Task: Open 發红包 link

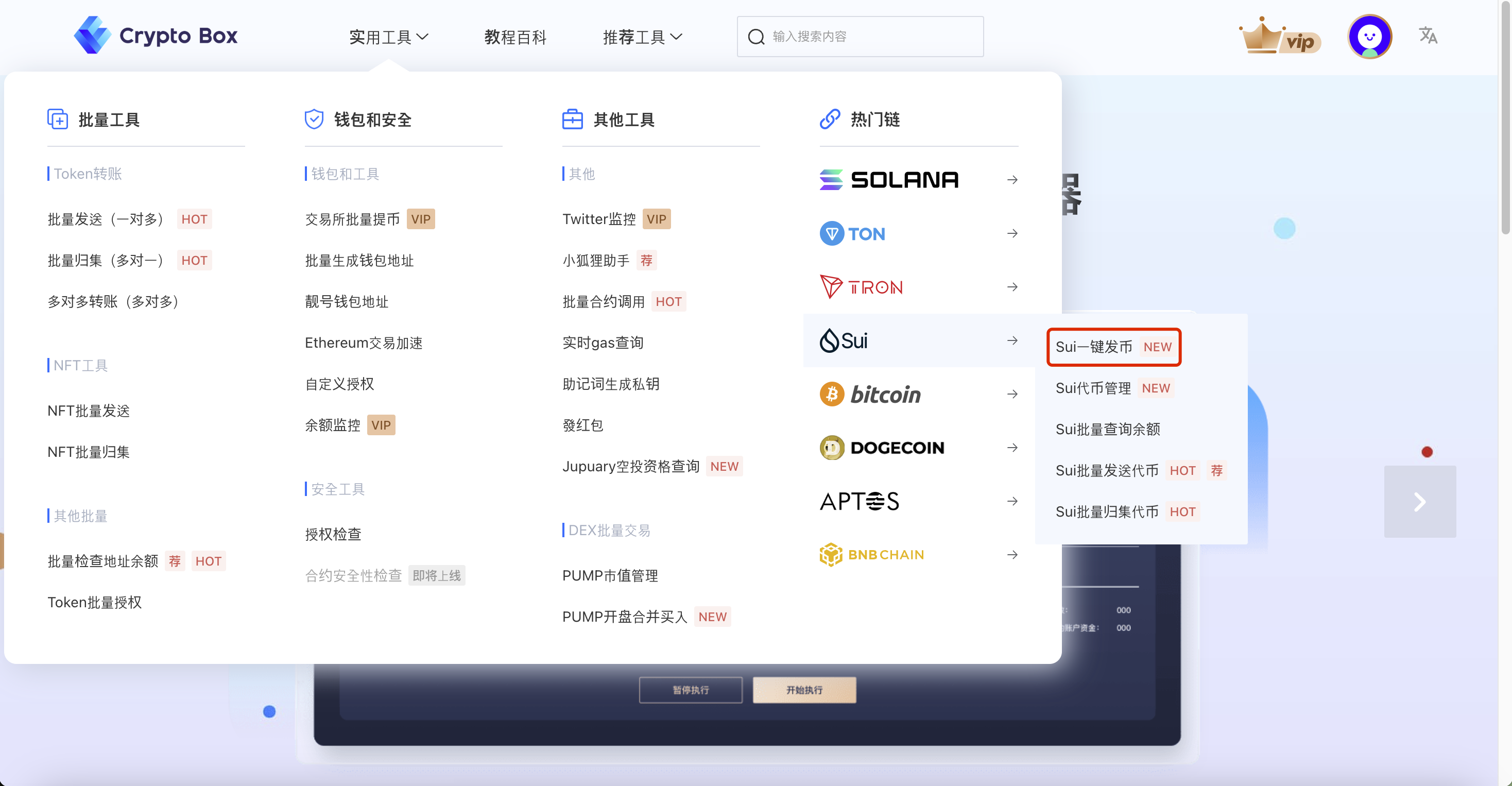Action: 582,425
